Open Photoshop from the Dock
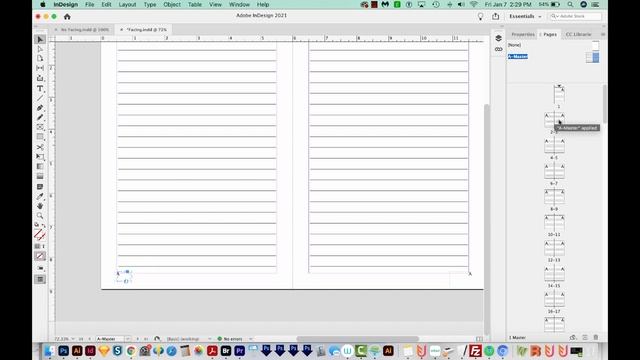 63,351
